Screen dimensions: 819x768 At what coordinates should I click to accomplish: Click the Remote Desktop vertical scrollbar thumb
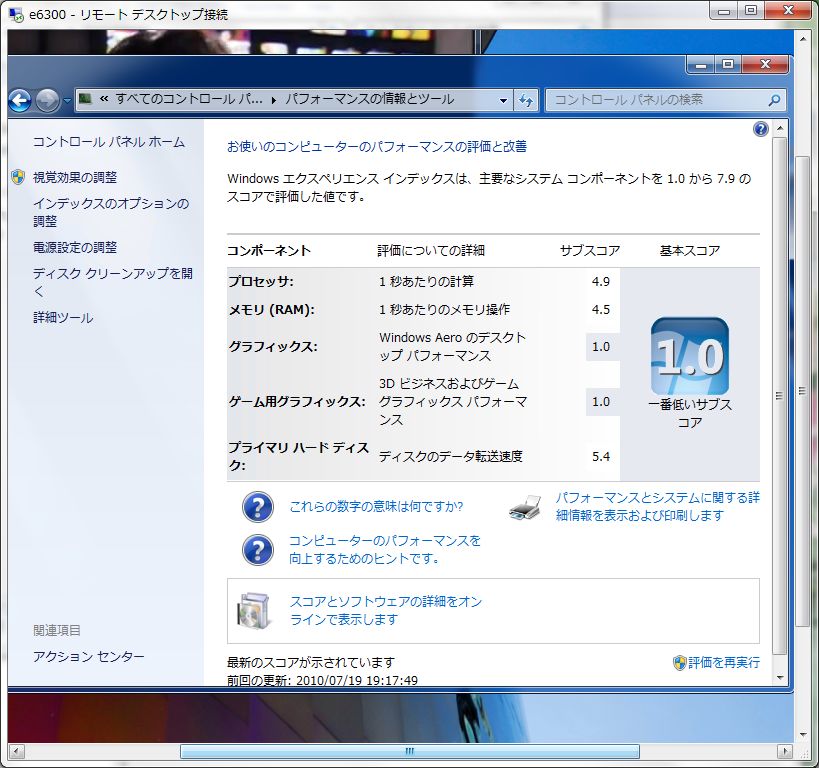(x=803, y=391)
